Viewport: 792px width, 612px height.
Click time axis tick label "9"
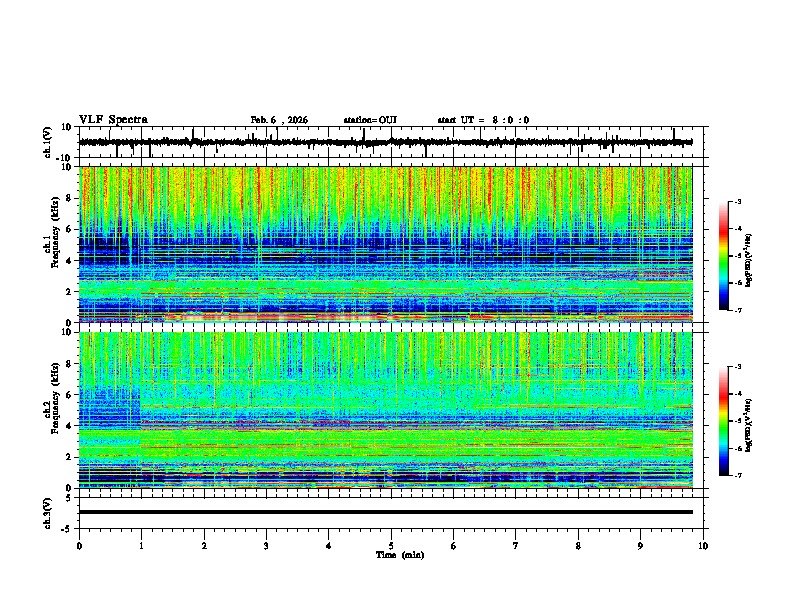coord(640,546)
